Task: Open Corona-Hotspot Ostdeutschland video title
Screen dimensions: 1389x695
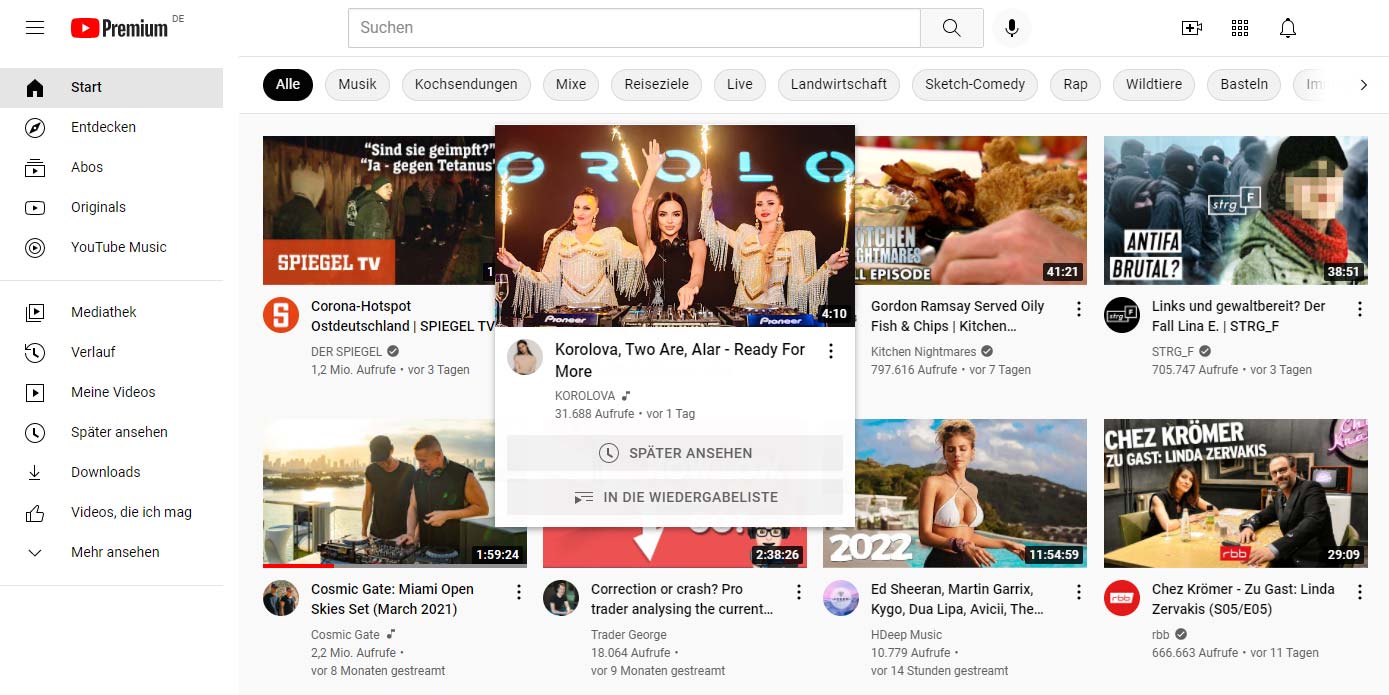Action: (x=403, y=316)
